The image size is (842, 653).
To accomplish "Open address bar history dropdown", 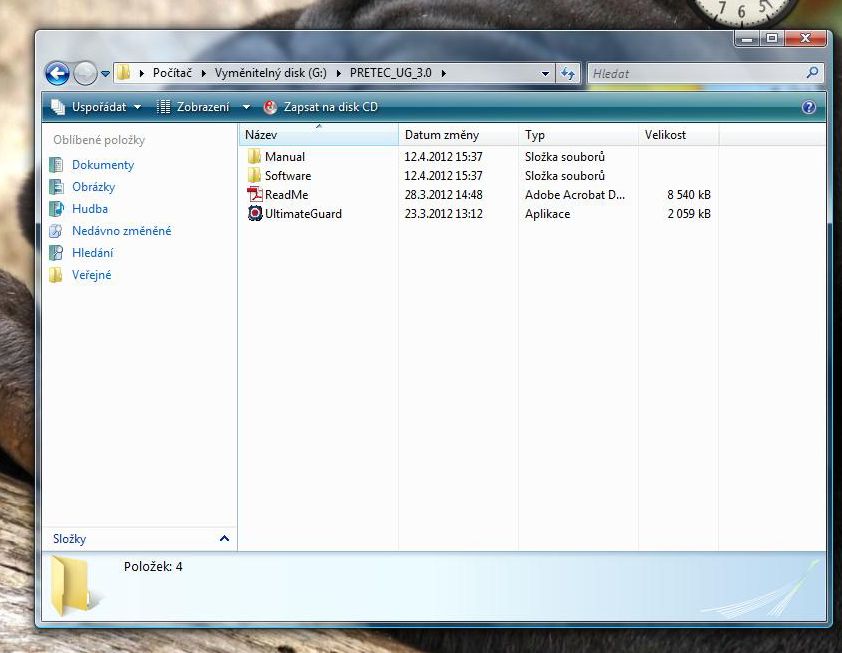I will point(545,74).
